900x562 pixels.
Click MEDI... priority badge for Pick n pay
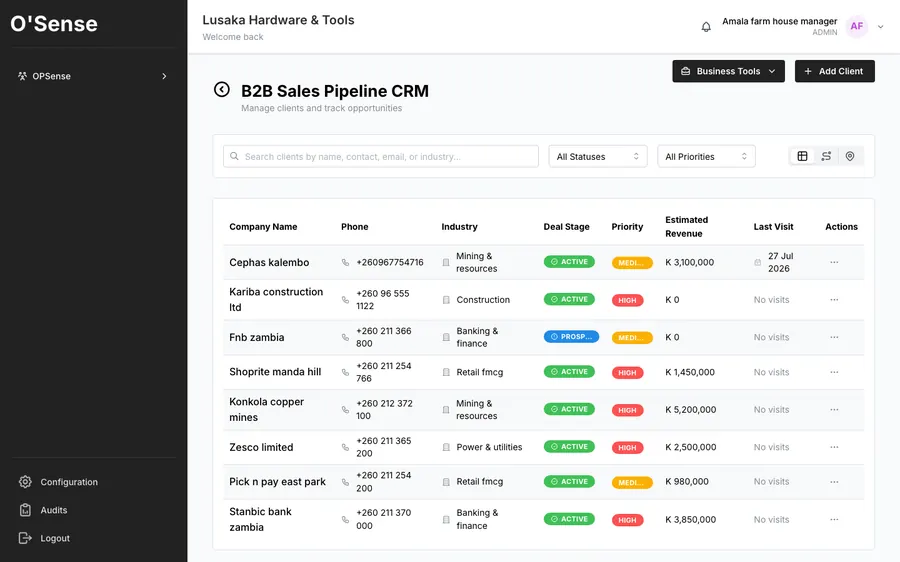[632, 482]
